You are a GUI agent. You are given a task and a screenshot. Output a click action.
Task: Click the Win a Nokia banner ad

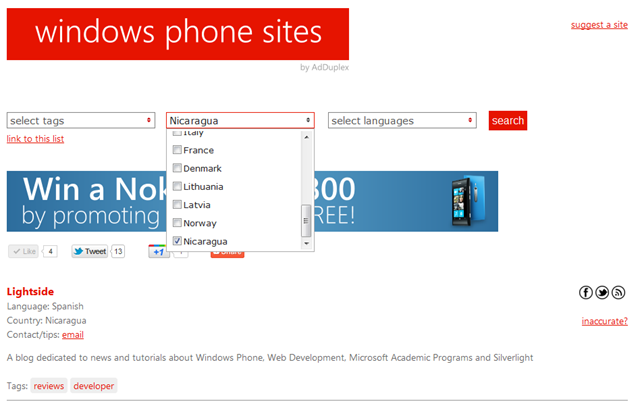252,201
